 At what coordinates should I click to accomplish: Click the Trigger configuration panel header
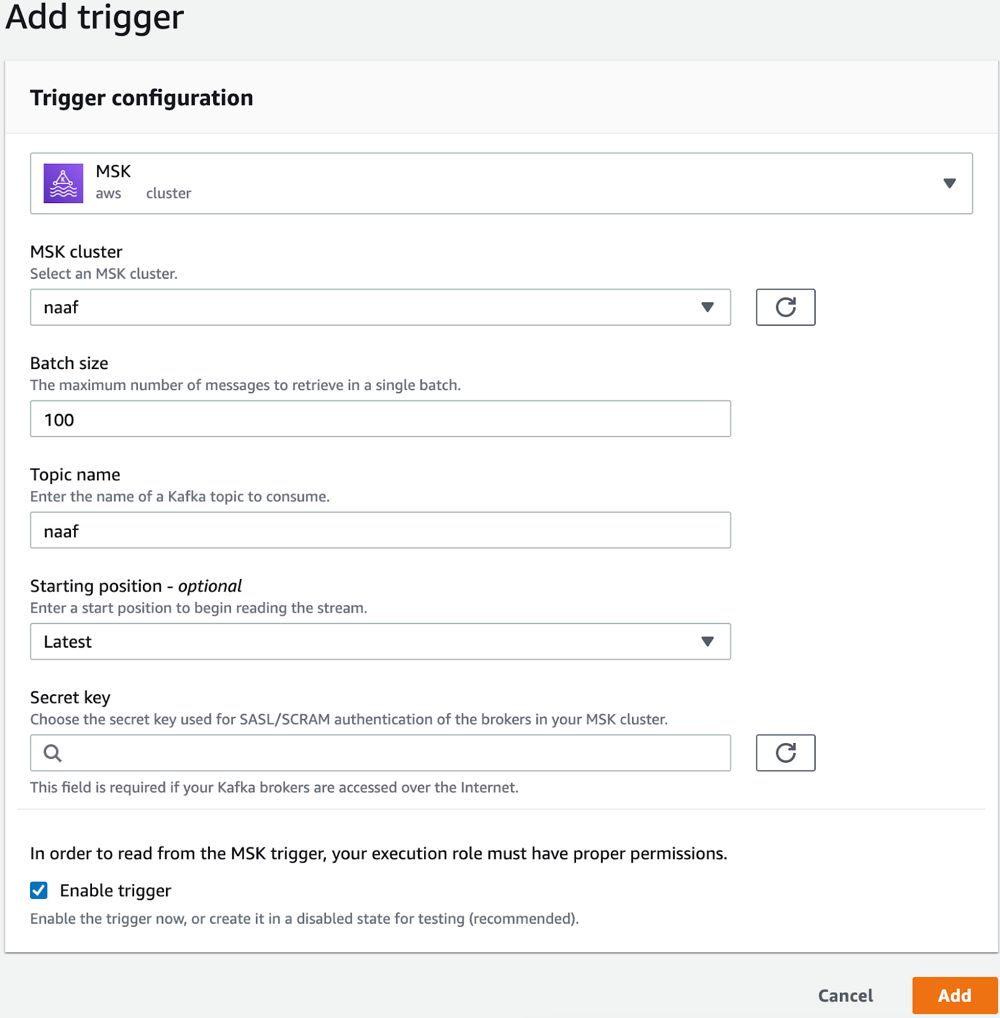tap(142, 98)
